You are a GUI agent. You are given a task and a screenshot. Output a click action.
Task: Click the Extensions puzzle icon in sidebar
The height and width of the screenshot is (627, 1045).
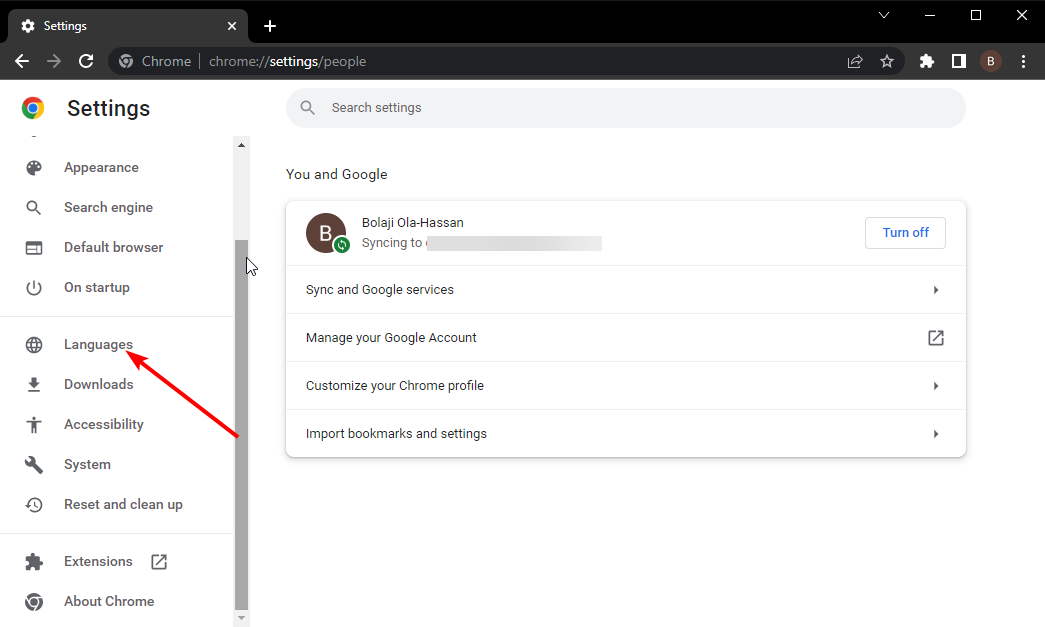pyautogui.click(x=34, y=562)
